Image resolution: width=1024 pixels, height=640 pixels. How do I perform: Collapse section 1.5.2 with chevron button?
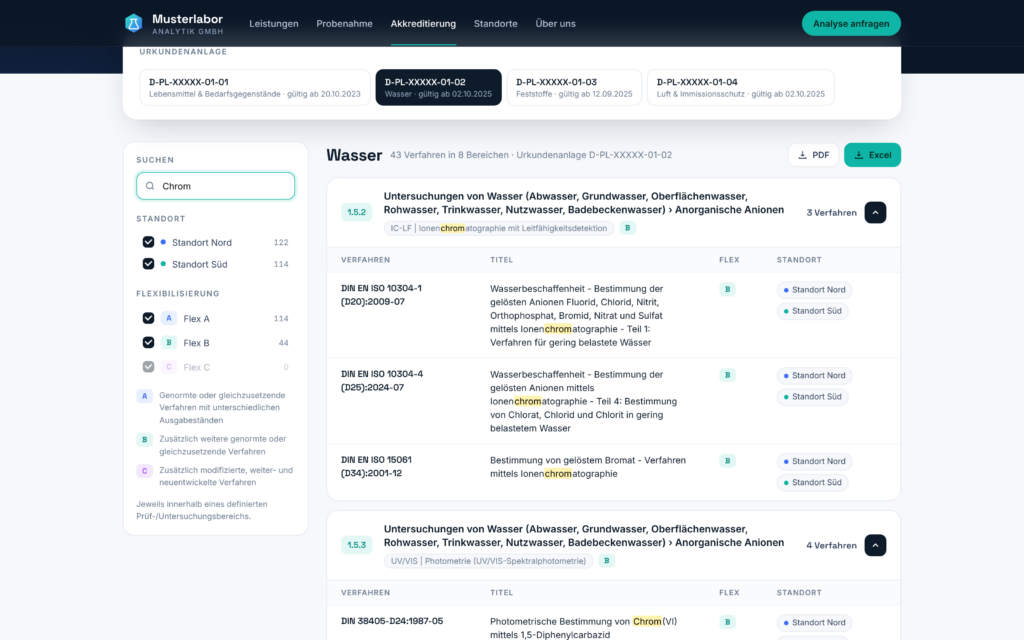pyautogui.click(x=875, y=212)
